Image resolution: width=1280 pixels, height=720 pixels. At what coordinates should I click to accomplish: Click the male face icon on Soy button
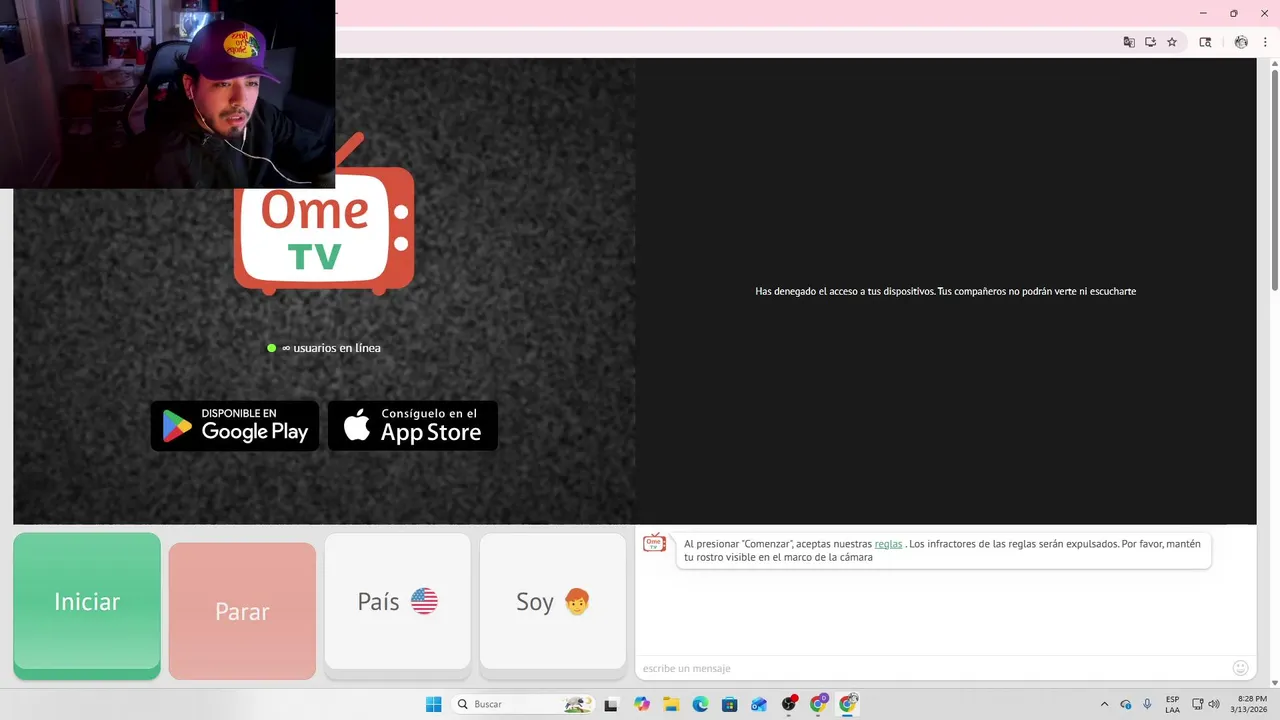[577, 601]
